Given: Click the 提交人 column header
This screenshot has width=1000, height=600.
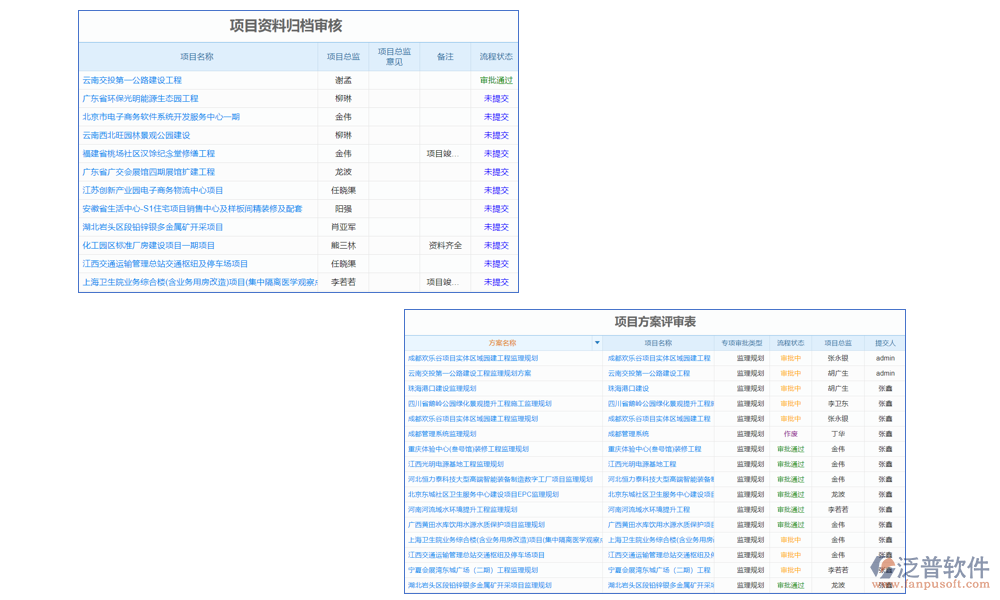Looking at the screenshot, I should (885, 343).
